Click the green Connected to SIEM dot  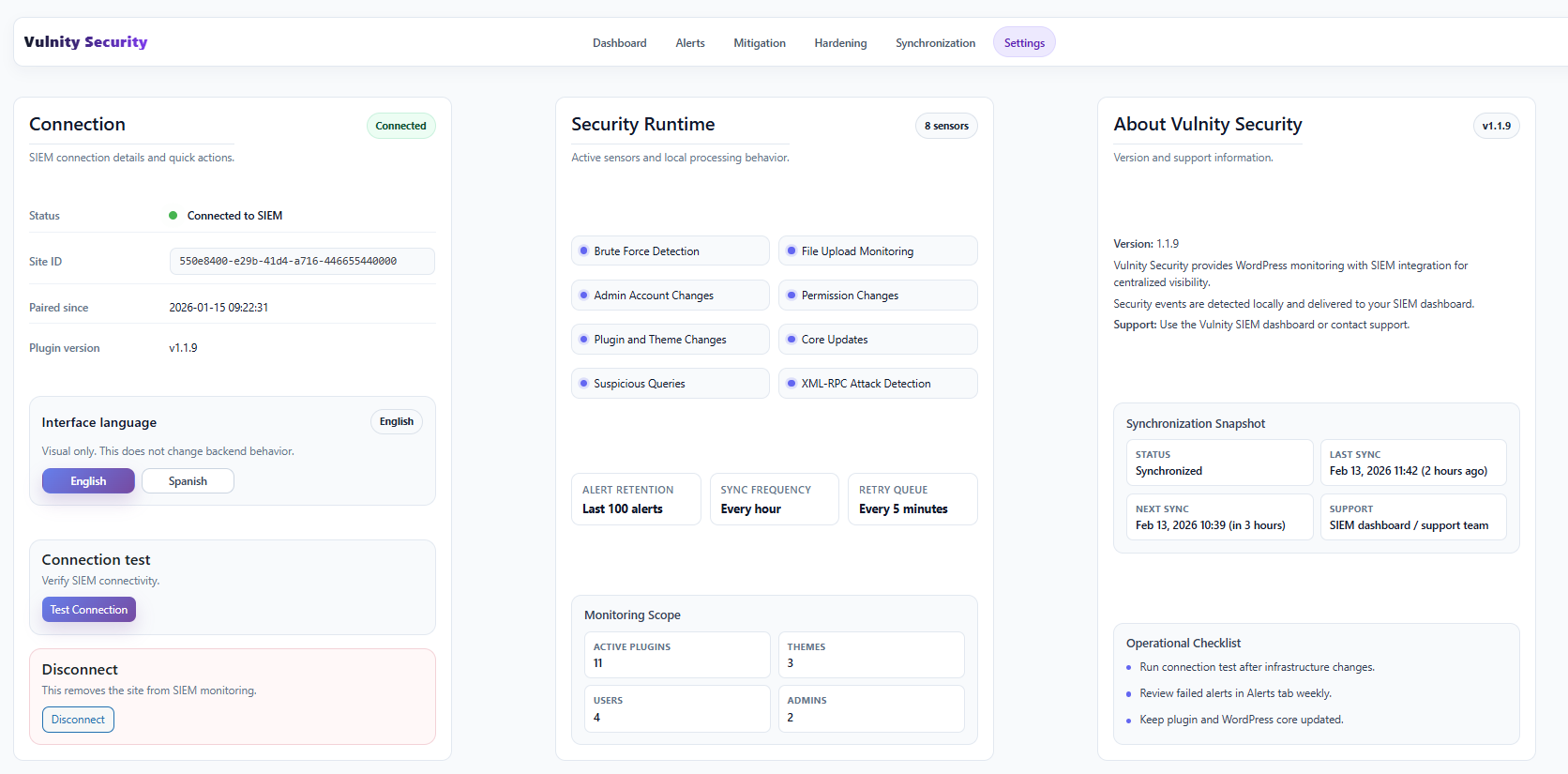[x=173, y=216]
